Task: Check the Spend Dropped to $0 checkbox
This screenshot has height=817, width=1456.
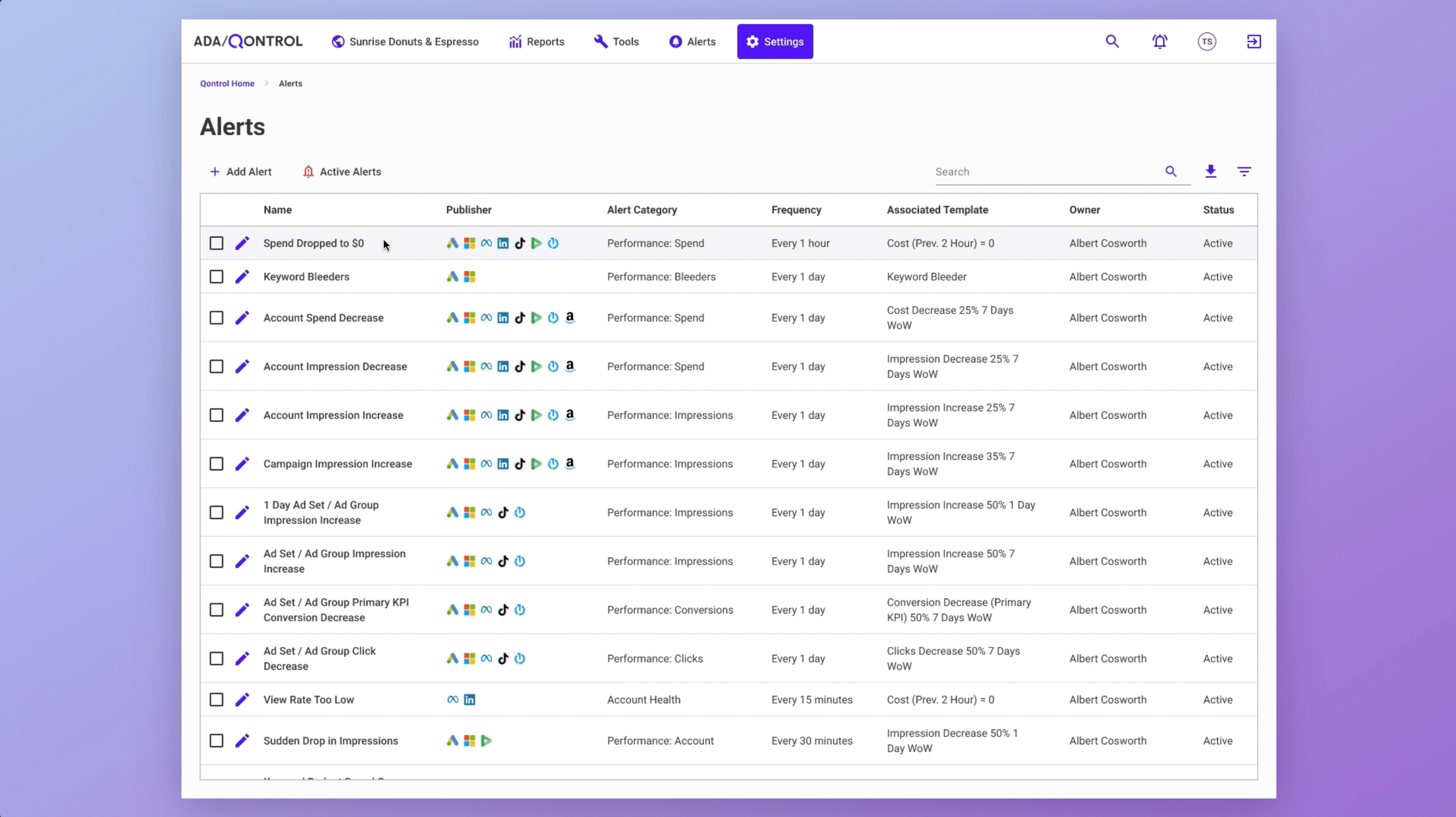Action: point(216,244)
